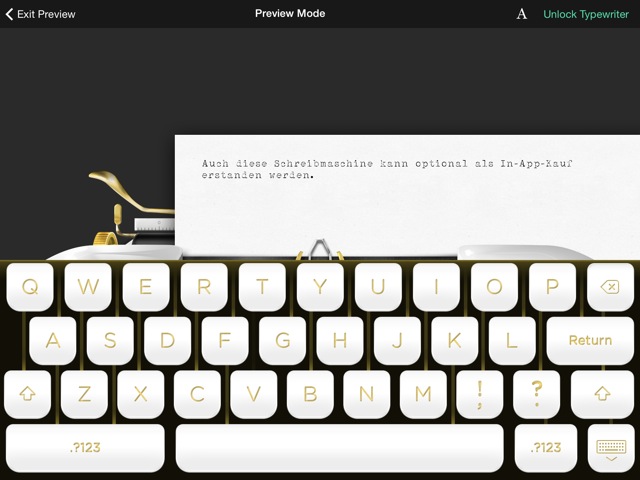Open the font settings 'A' icon
The height and width of the screenshot is (480, 640).
(x=521, y=14)
